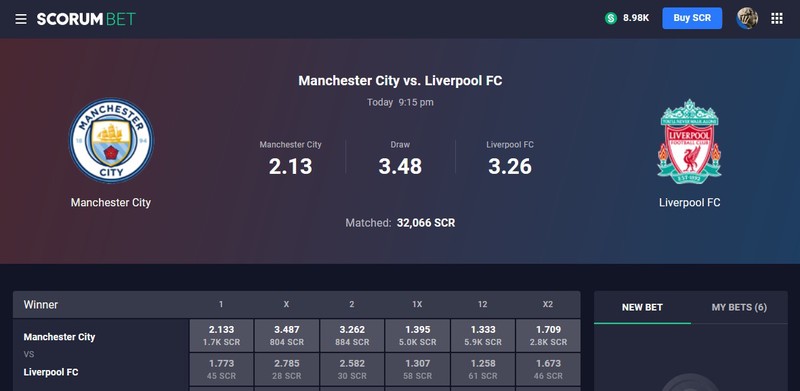Click the 8.98K balance amount

(636, 18)
